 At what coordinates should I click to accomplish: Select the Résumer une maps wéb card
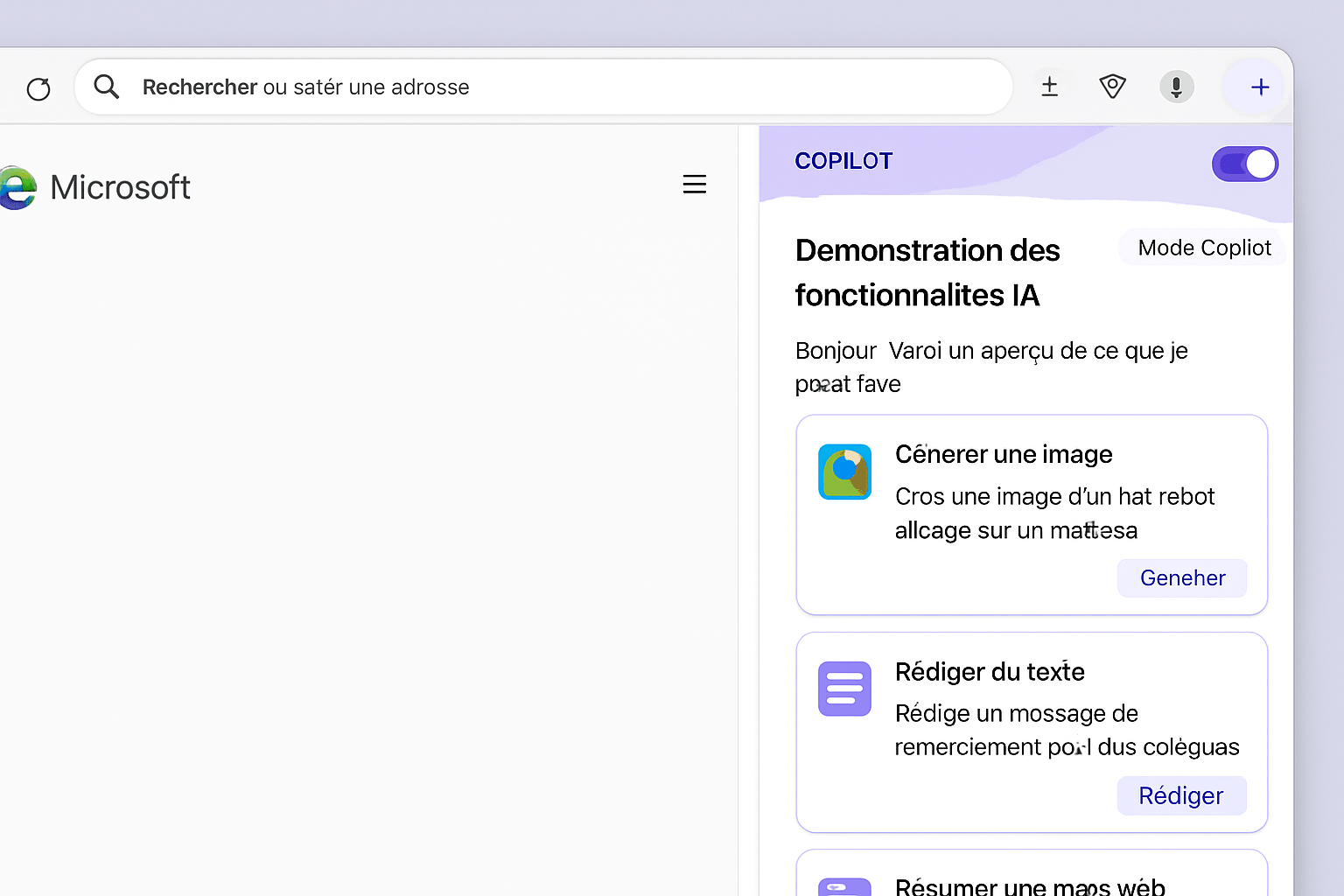click(x=1031, y=879)
